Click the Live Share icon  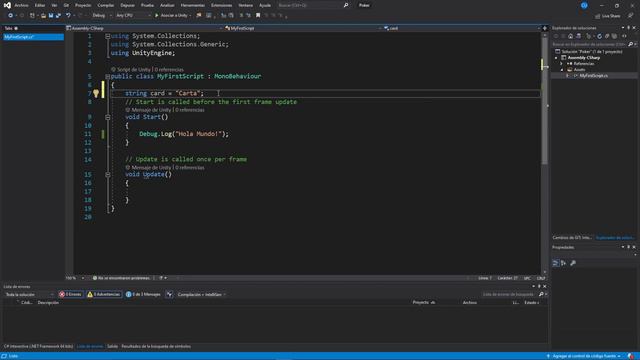click(598, 16)
